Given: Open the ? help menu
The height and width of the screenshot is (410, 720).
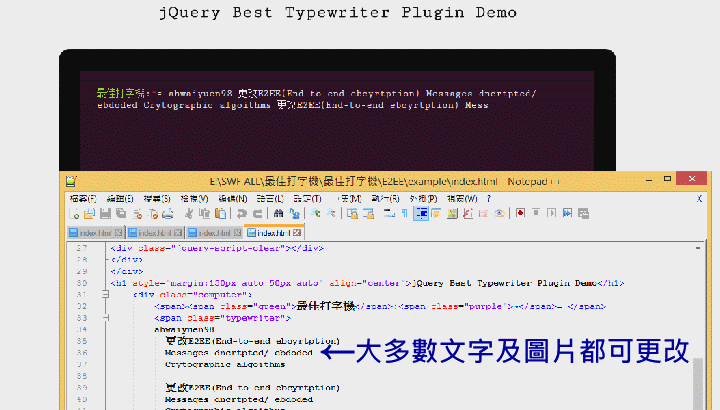Looking at the screenshot, I should click(x=489, y=199).
